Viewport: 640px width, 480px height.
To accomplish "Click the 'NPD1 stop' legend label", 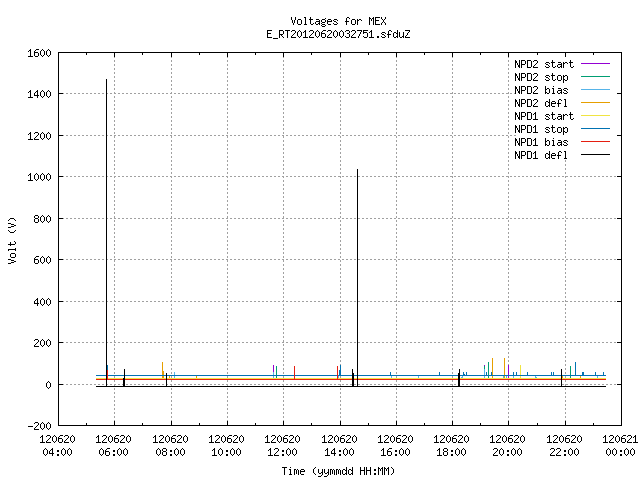I will tap(541, 129).
